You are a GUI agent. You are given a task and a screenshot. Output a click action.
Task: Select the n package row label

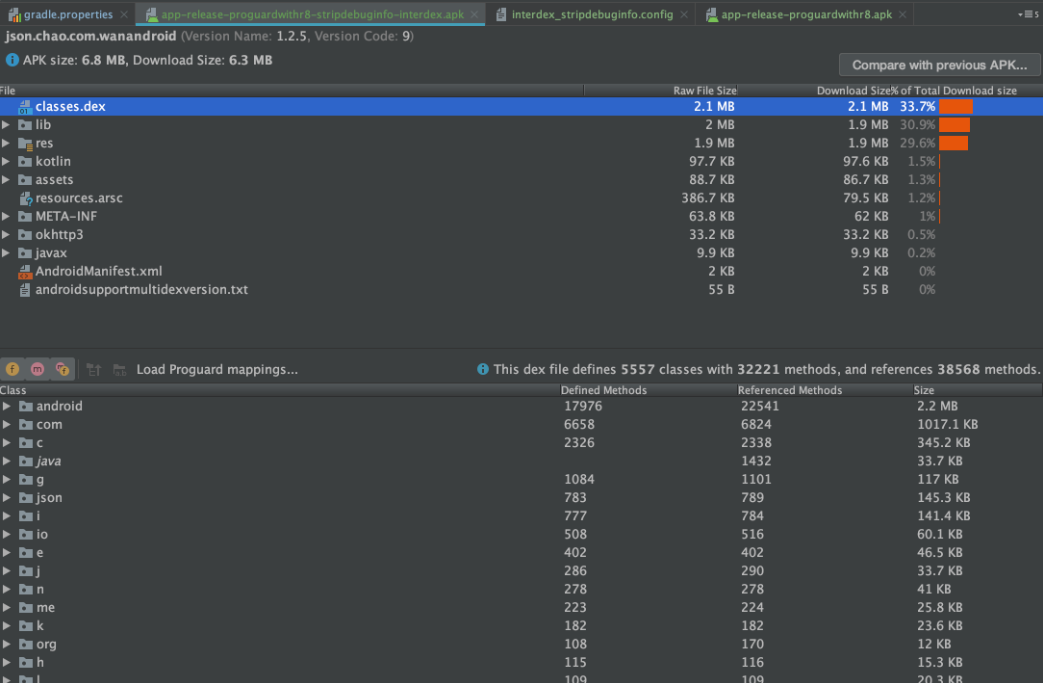pyautogui.click(x=40, y=589)
